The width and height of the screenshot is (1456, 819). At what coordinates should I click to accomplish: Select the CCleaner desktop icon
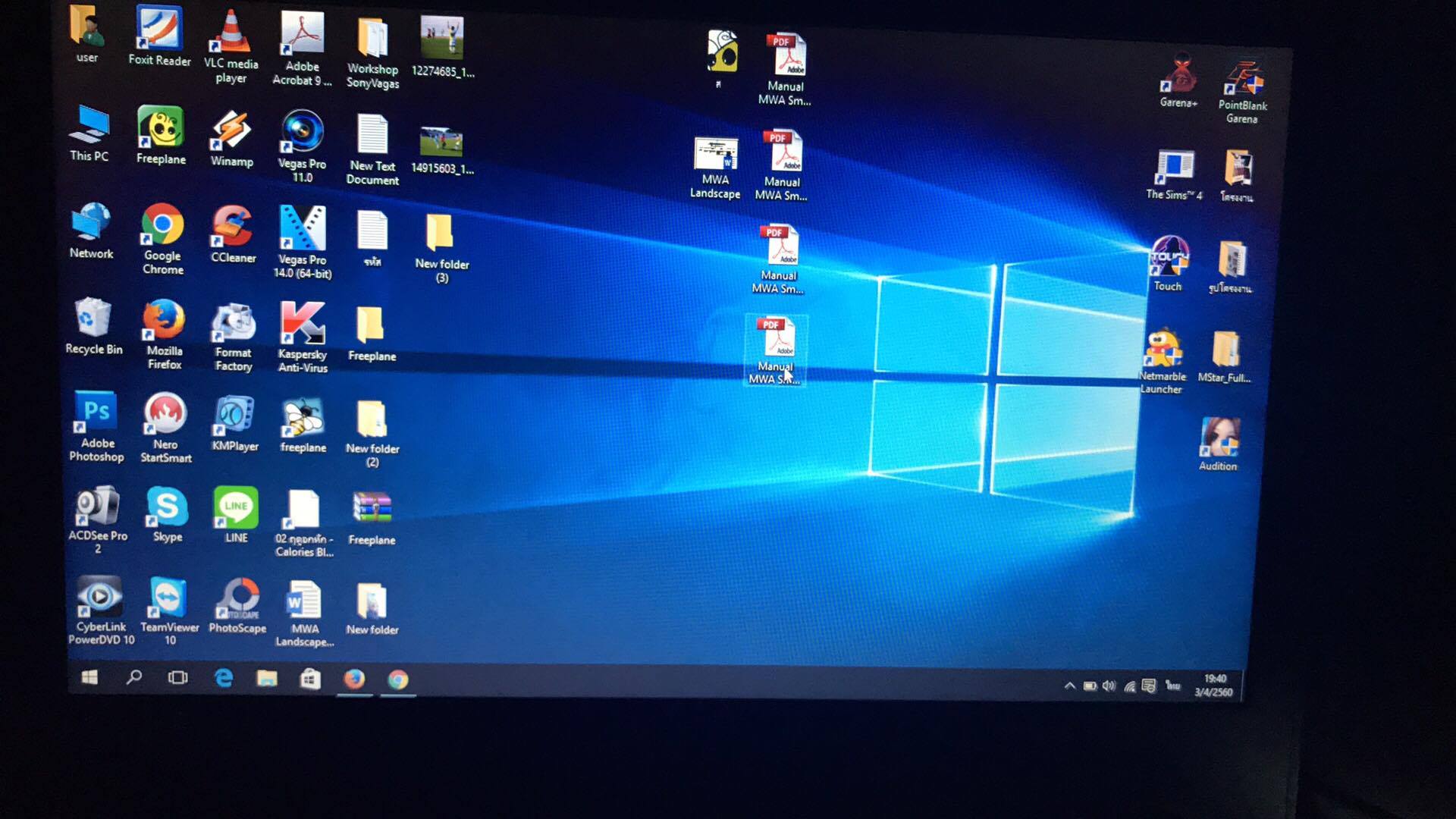click(x=232, y=226)
